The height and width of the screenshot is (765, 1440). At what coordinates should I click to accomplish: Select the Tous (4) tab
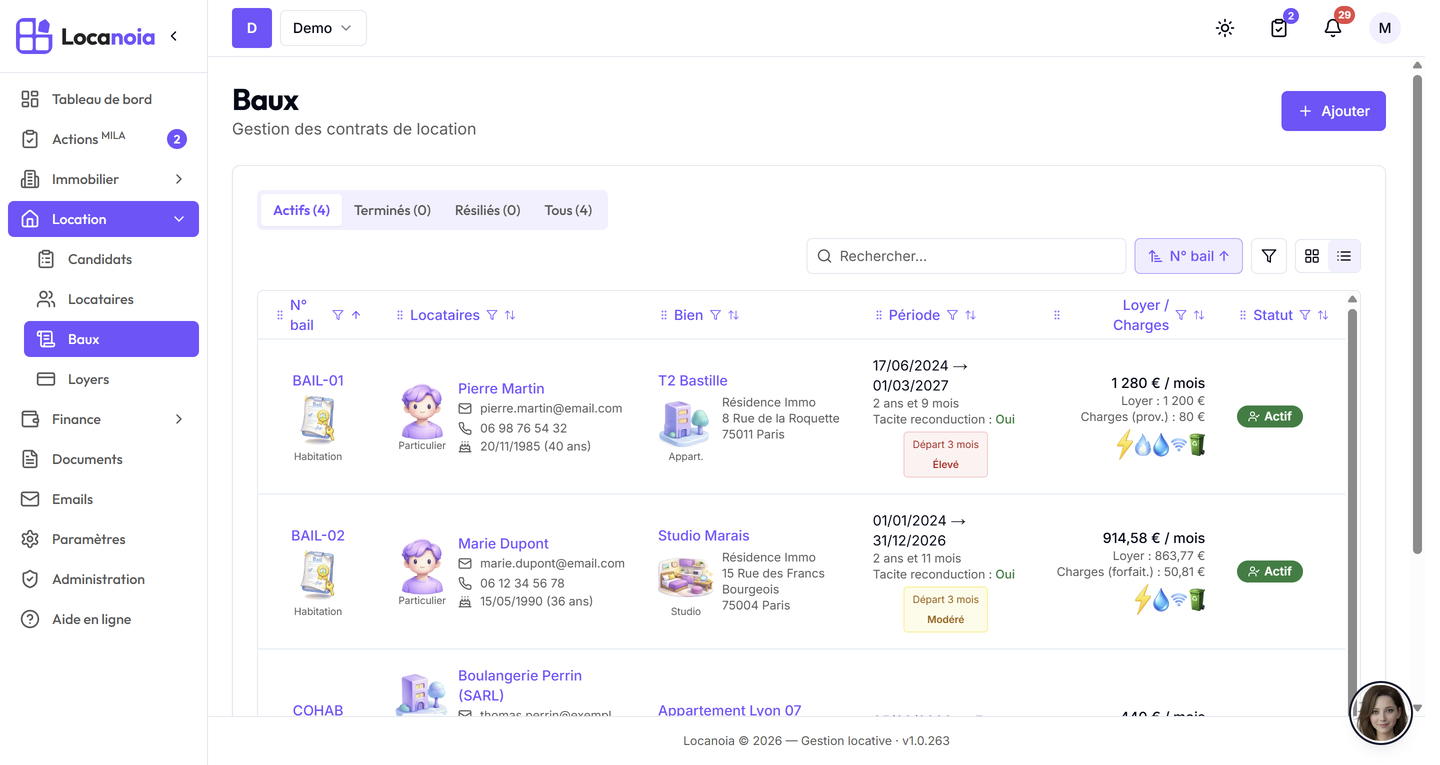(x=568, y=210)
